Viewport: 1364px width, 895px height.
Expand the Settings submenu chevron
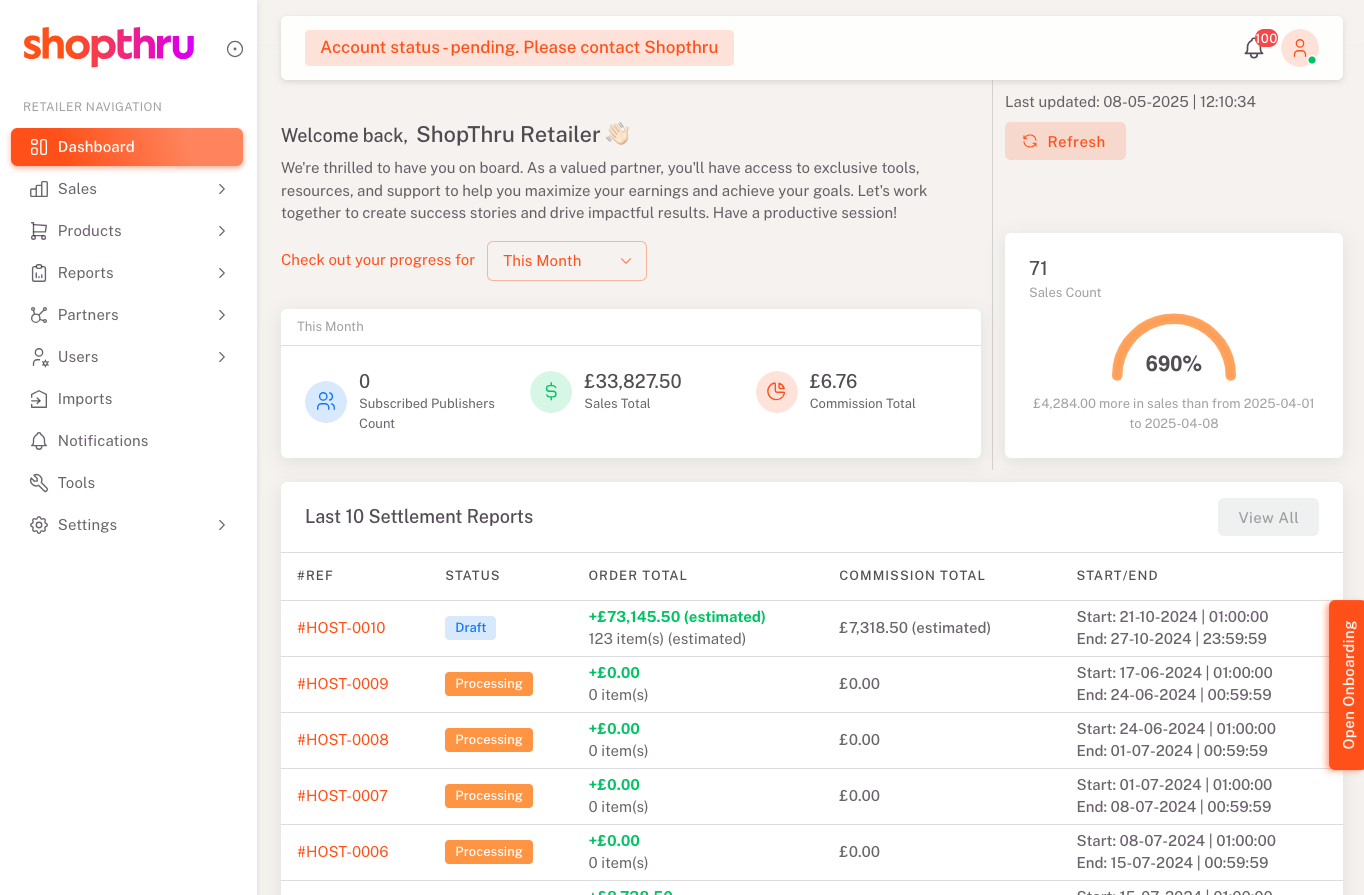click(x=222, y=525)
